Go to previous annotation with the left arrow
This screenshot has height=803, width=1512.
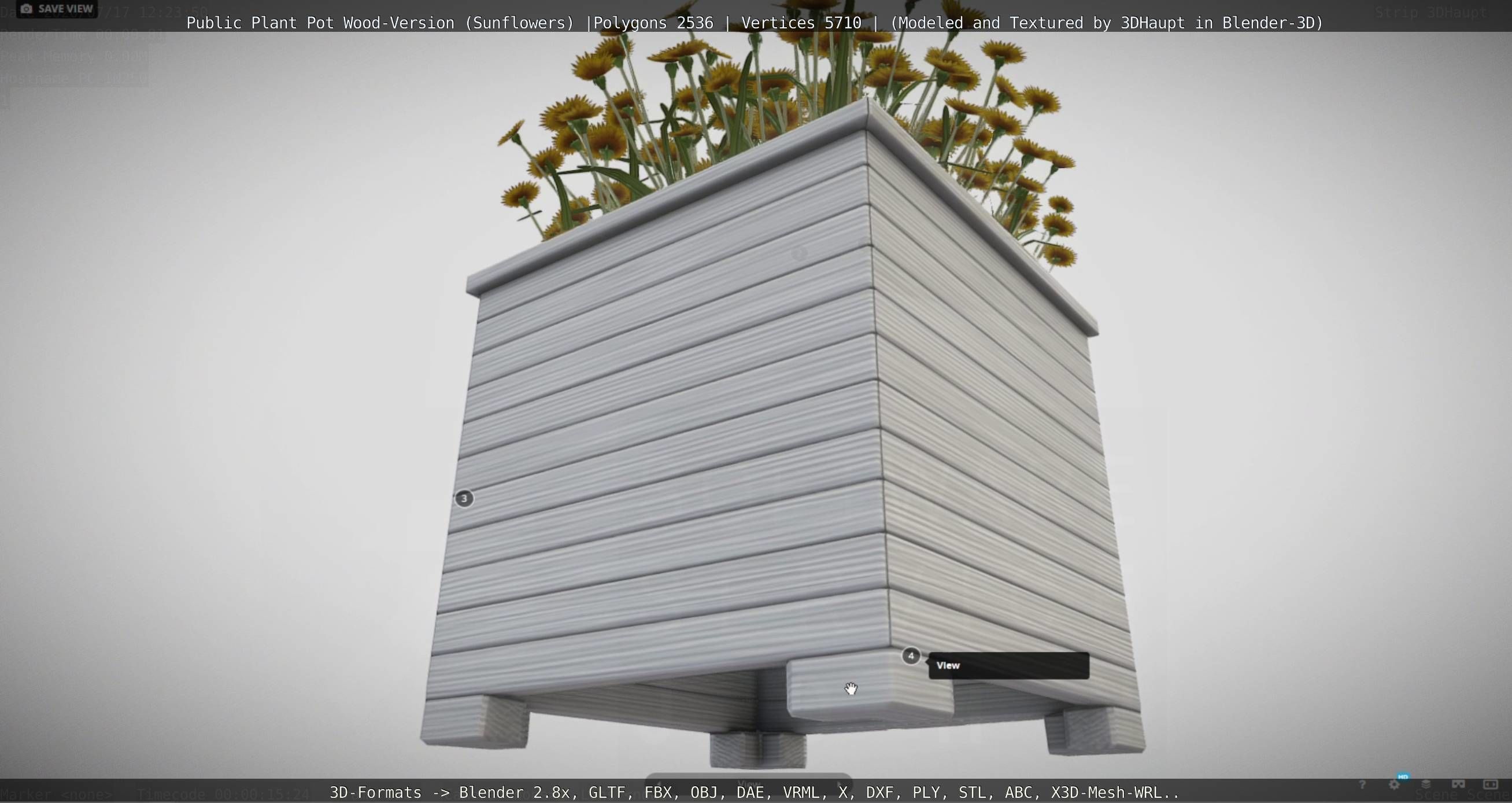tap(660, 786)
